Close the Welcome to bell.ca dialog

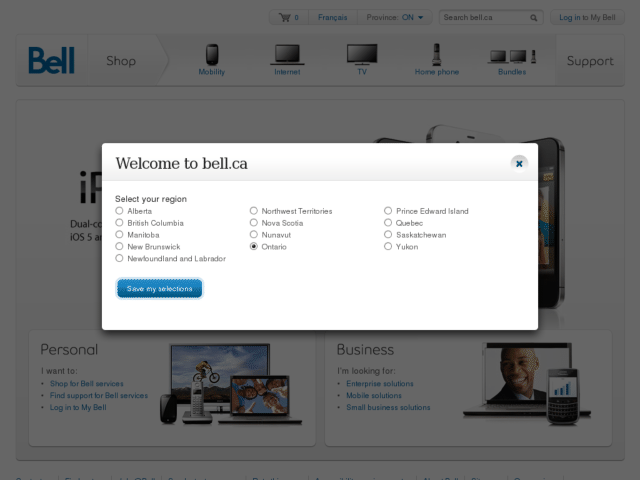click(x=519, y=164)
